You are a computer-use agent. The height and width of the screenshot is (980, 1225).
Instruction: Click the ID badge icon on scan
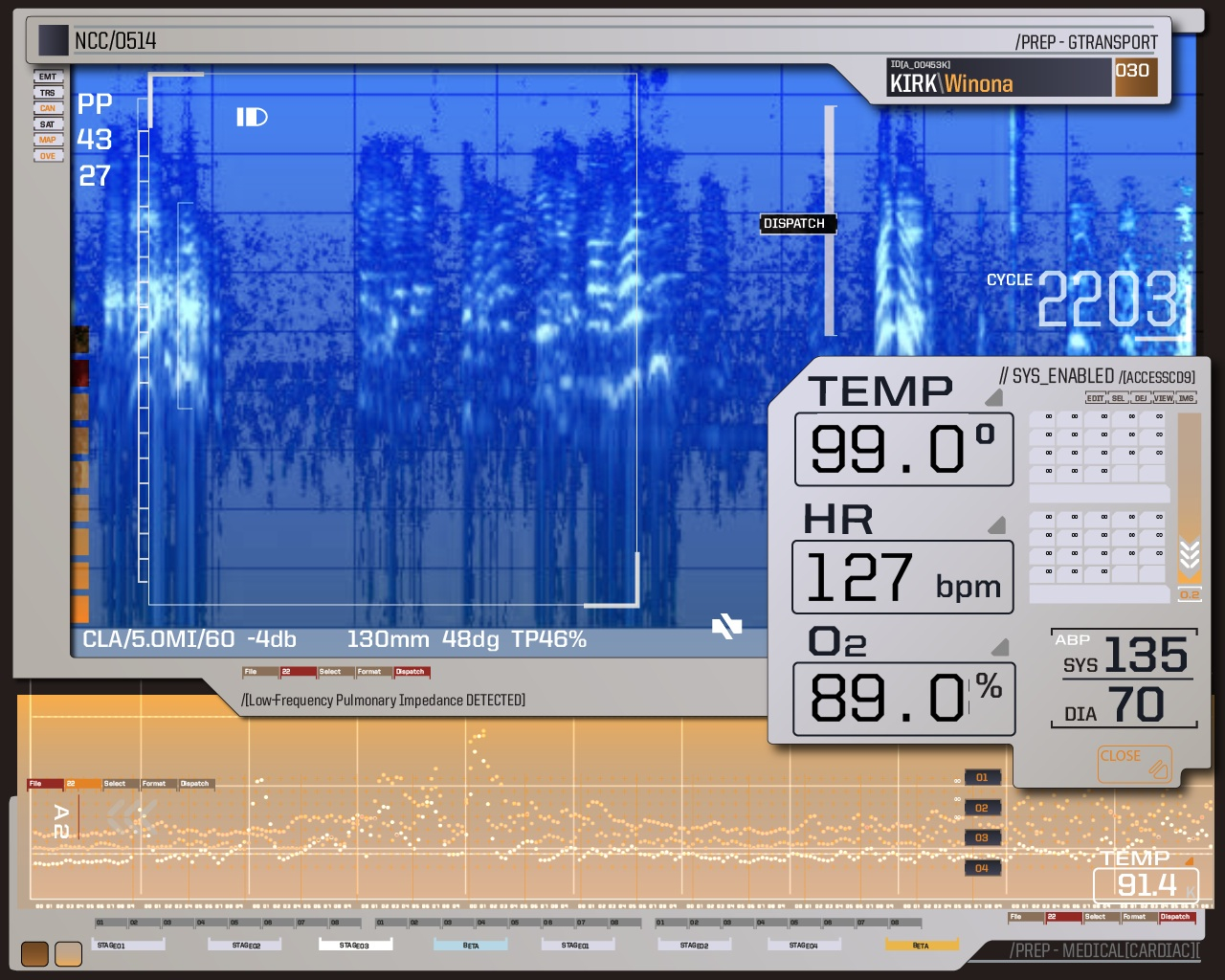(x=253, y=117)
